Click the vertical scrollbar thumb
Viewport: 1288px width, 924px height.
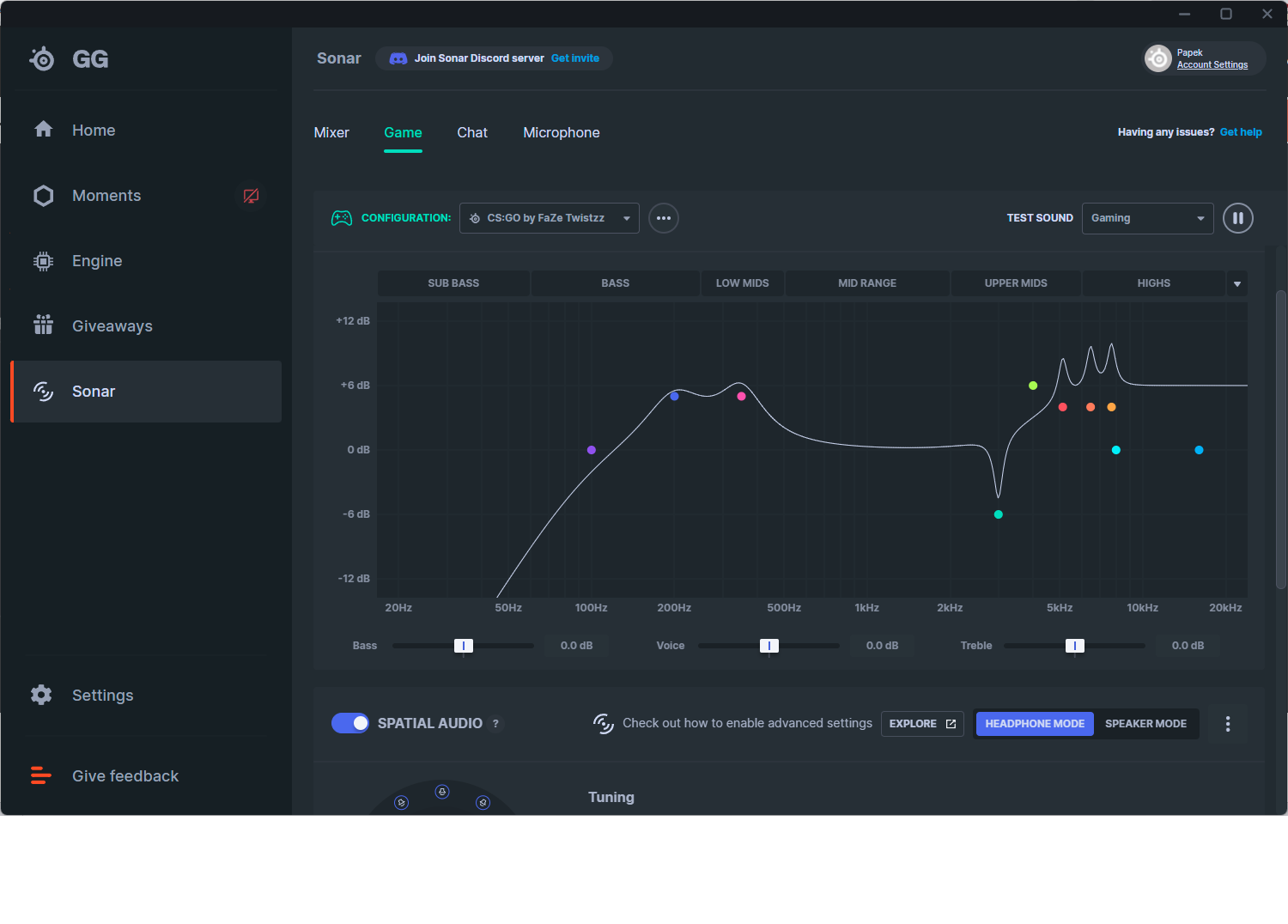pos(1281,439)
